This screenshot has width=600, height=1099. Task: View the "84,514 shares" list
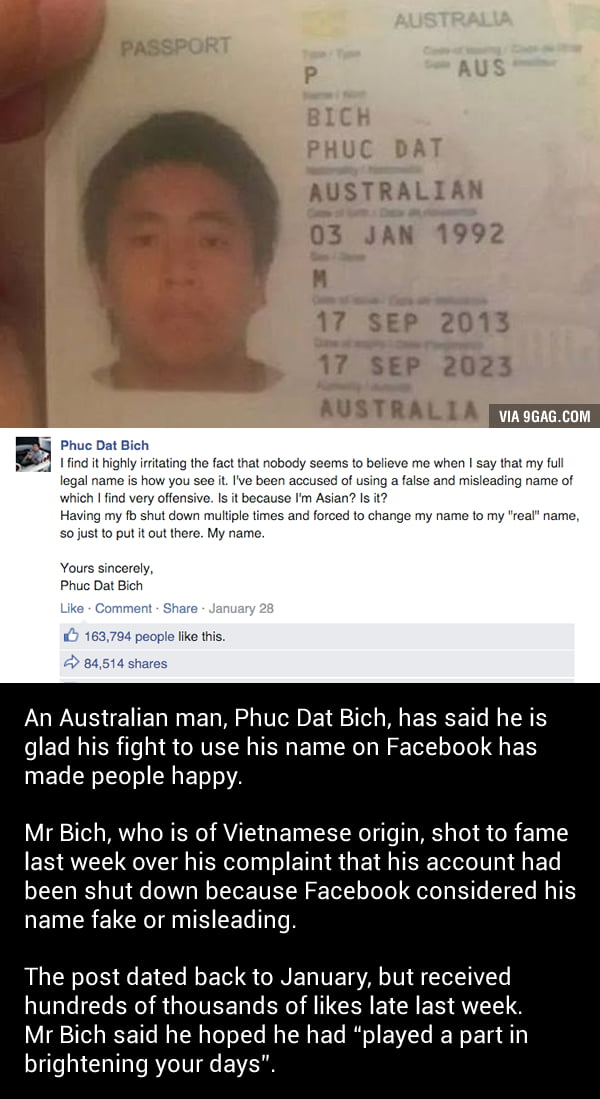(125, 663)
